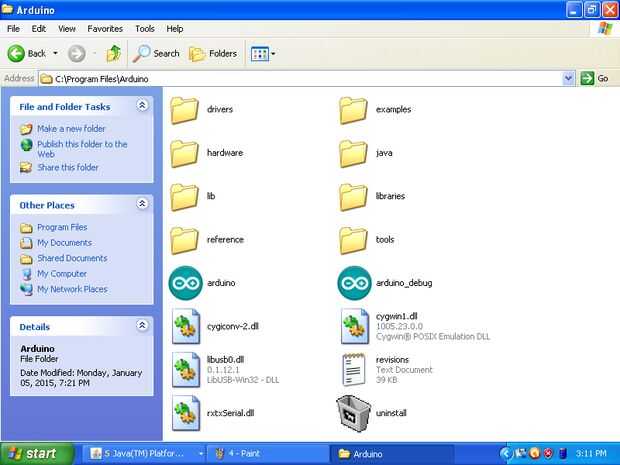Select the tools folder icon
620x465 pixels.
353,240
